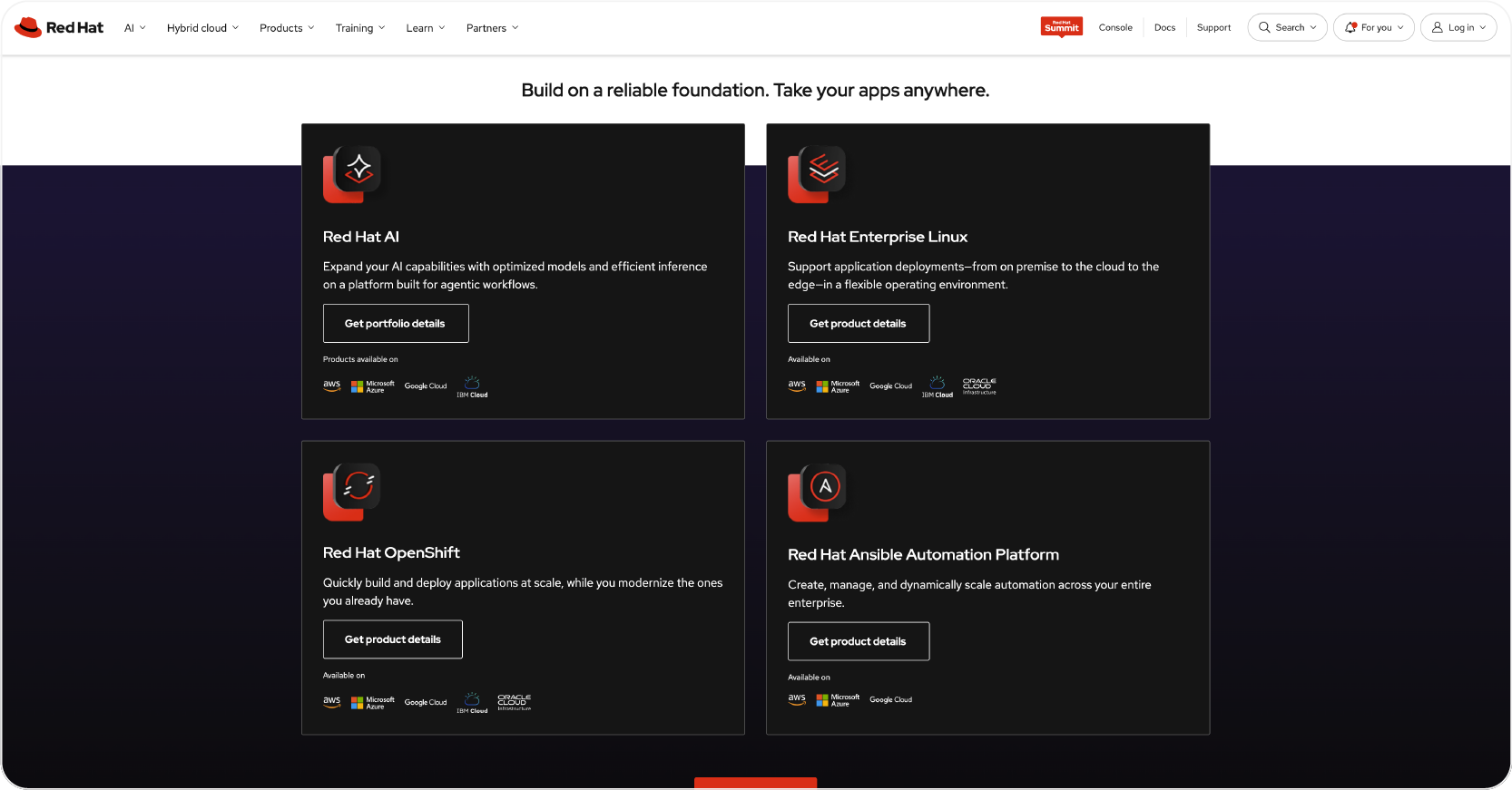
Task: Get product details for Red Hat Enterprise Linux
Action: [x=859, y=324]
